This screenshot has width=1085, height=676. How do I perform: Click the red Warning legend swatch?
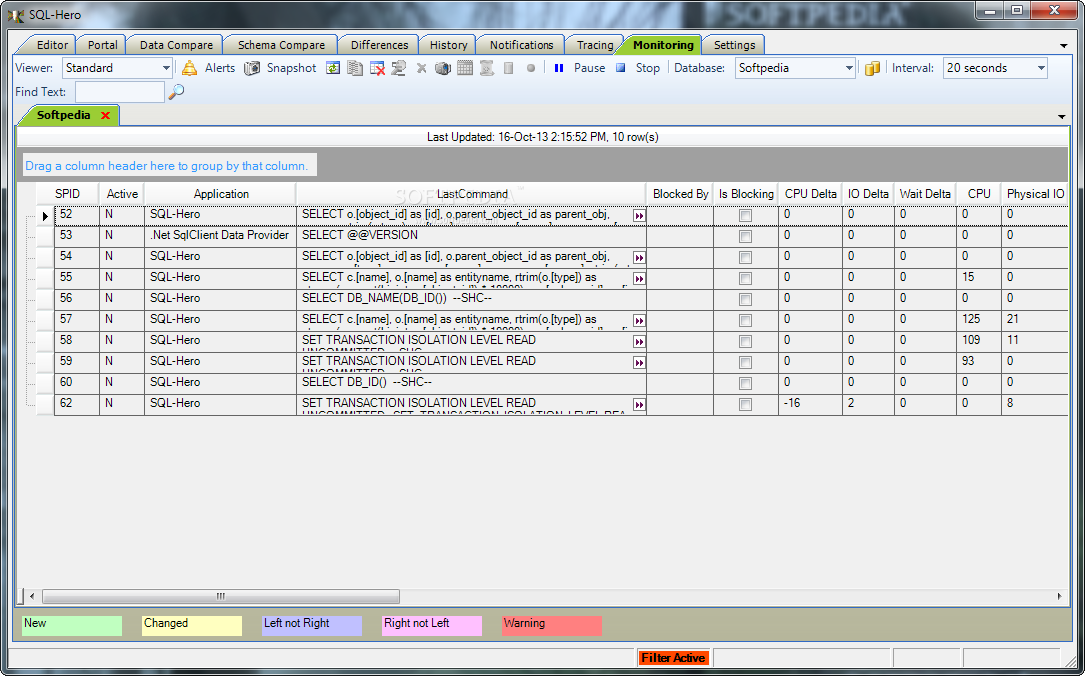(551, 625)
